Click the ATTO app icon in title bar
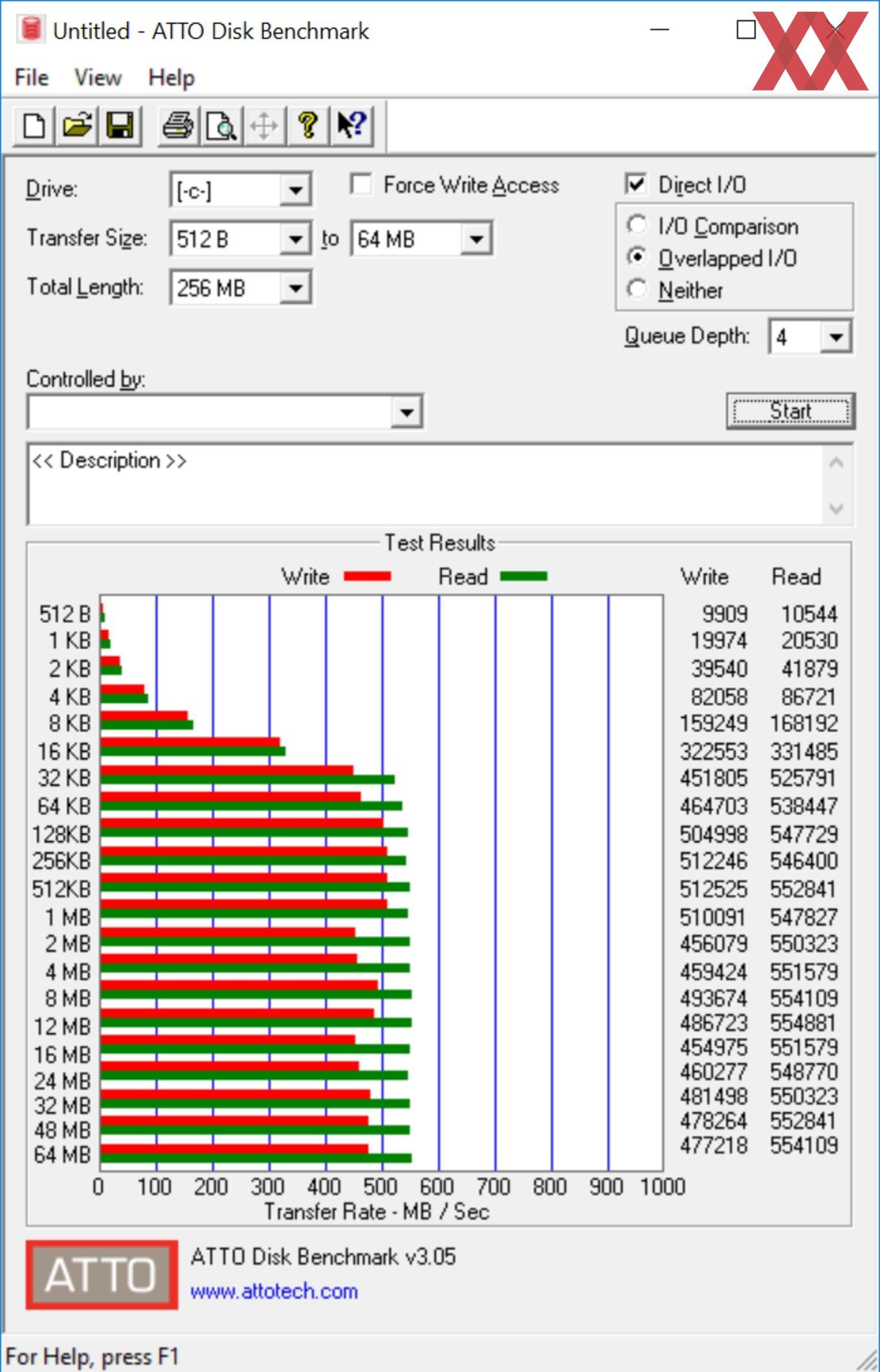Screen dimensions: 880x1372 click(30, 29)
